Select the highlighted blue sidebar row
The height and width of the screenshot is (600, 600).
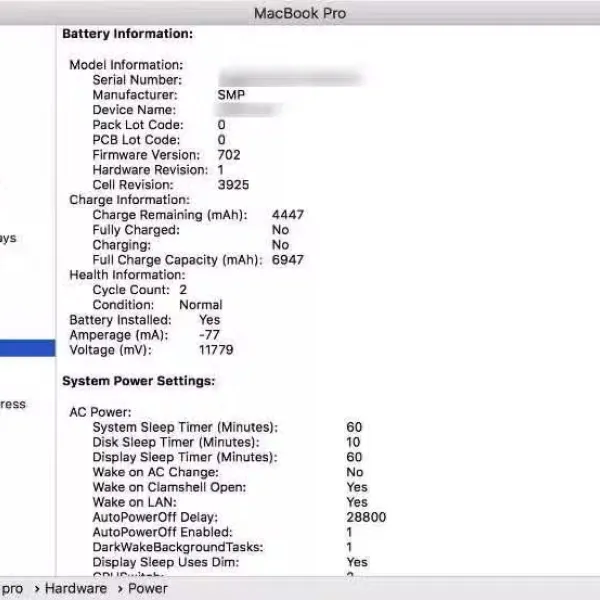tap(28, 348)
